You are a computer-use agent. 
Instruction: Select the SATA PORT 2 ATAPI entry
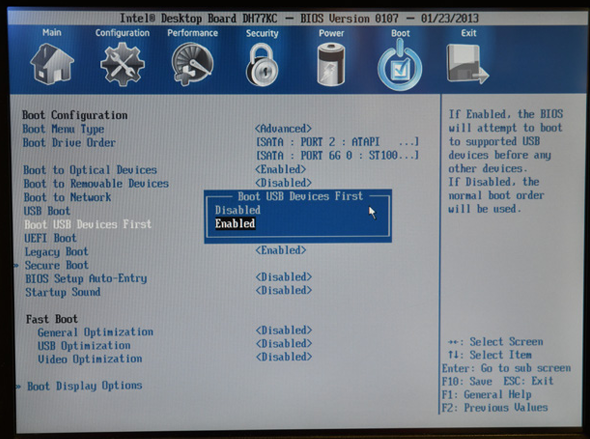pyautogui.click(x=337, y=142)
